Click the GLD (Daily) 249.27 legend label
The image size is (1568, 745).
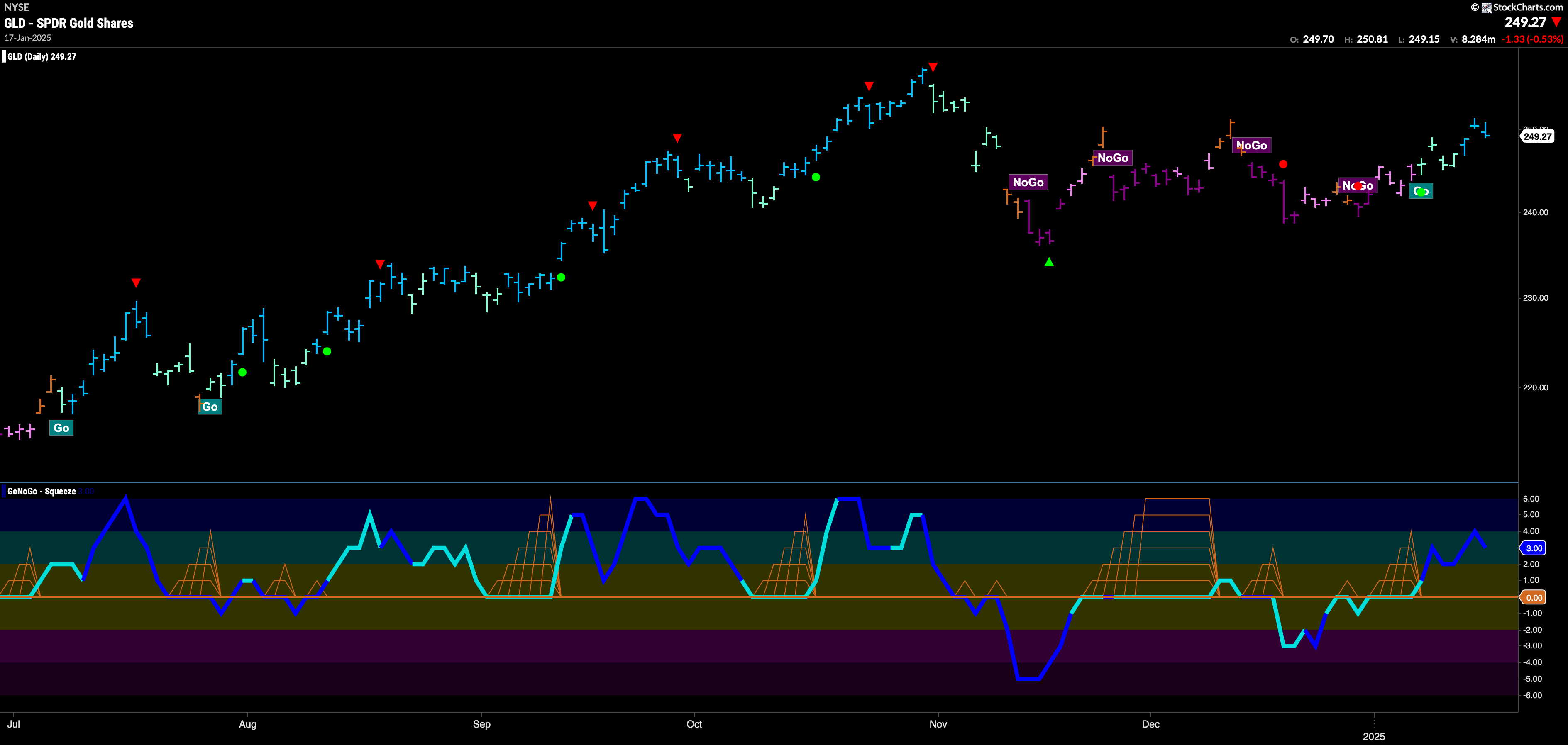[42, 56]
